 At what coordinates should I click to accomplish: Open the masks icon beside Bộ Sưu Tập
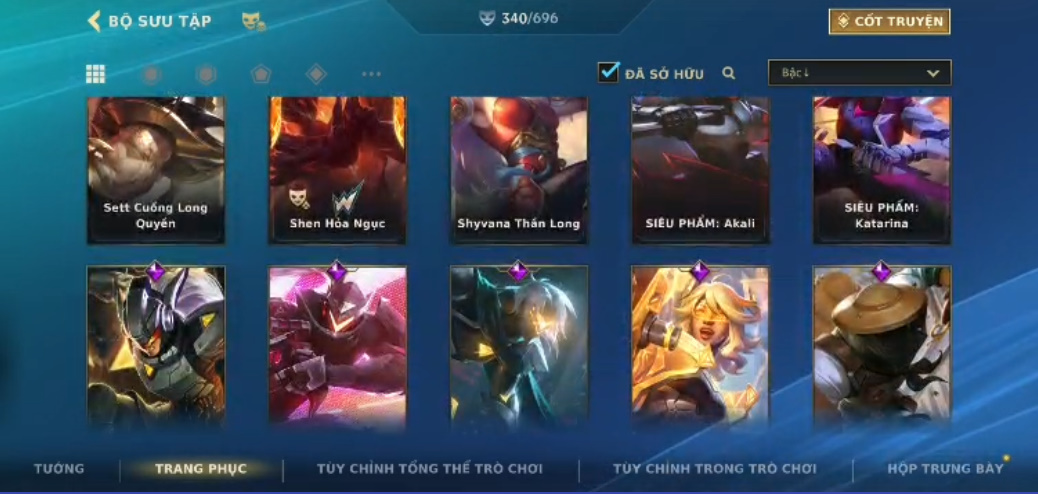254,21
